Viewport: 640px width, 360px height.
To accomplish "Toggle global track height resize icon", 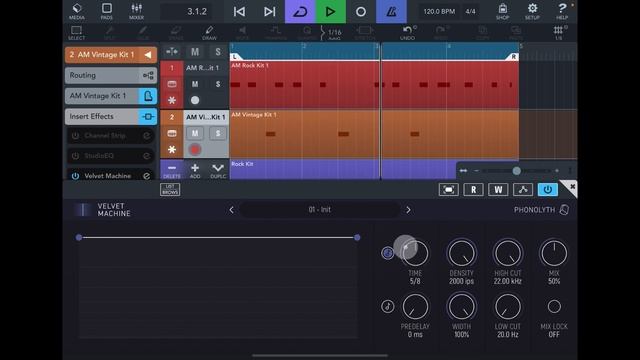I will 172,51.
